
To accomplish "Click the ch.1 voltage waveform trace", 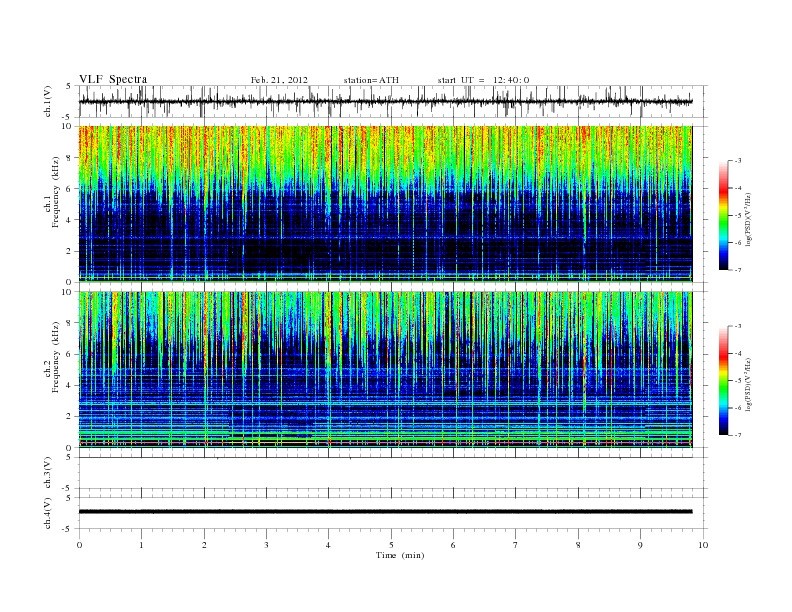I will (385, 101).
